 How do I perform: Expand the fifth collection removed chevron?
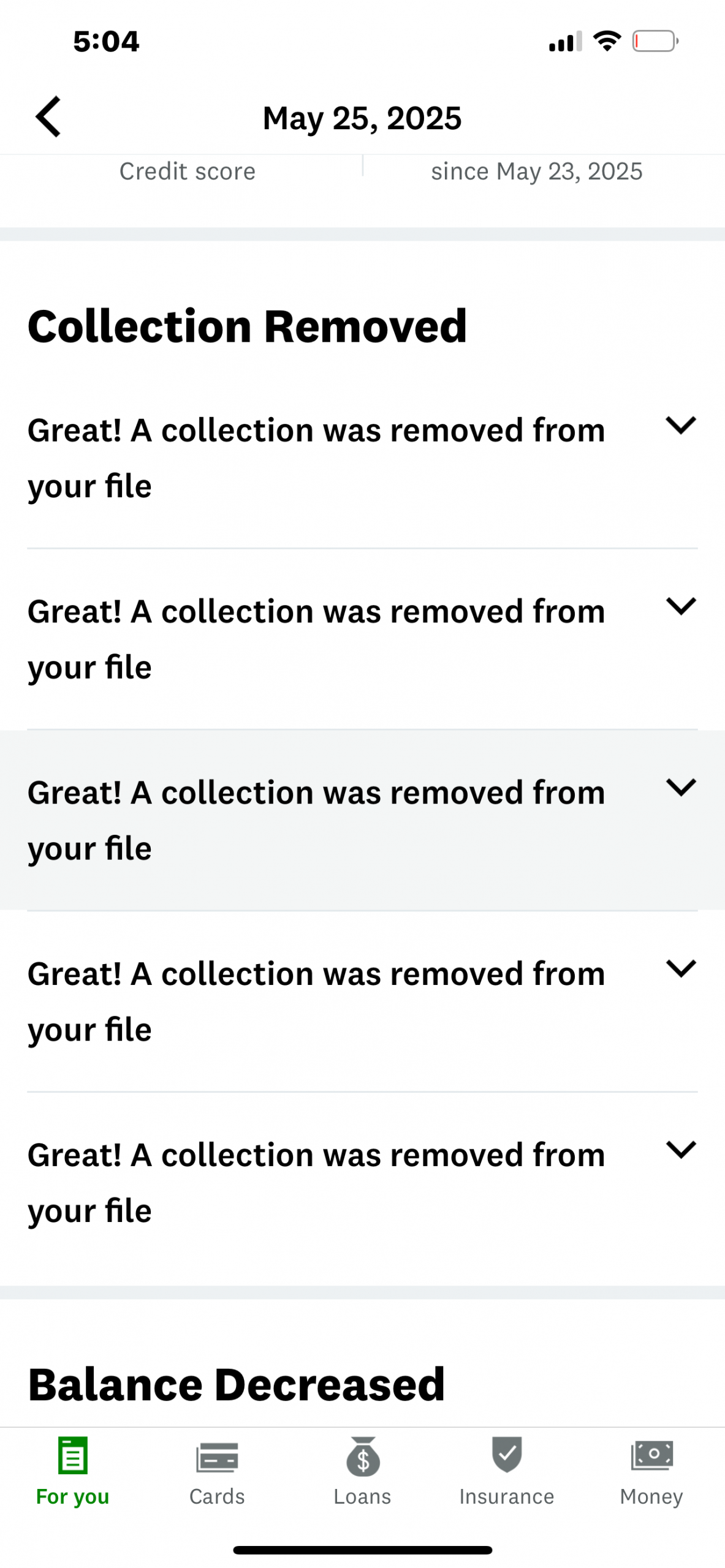coord(680,1150)
